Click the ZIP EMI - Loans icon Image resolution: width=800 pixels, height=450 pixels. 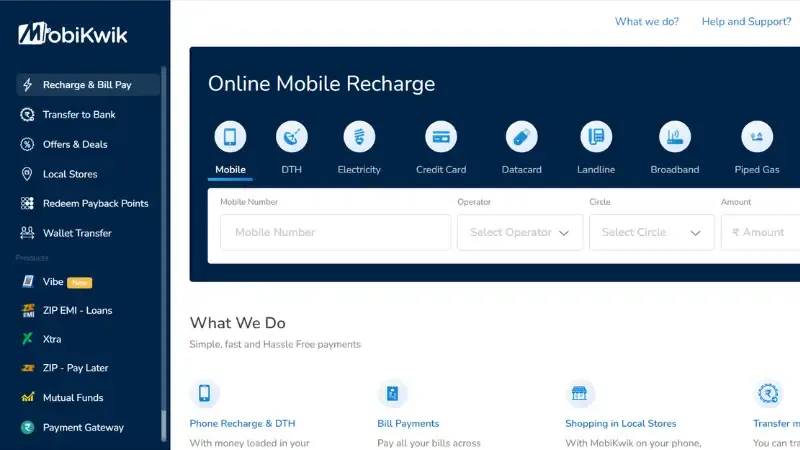pos(28,310)
